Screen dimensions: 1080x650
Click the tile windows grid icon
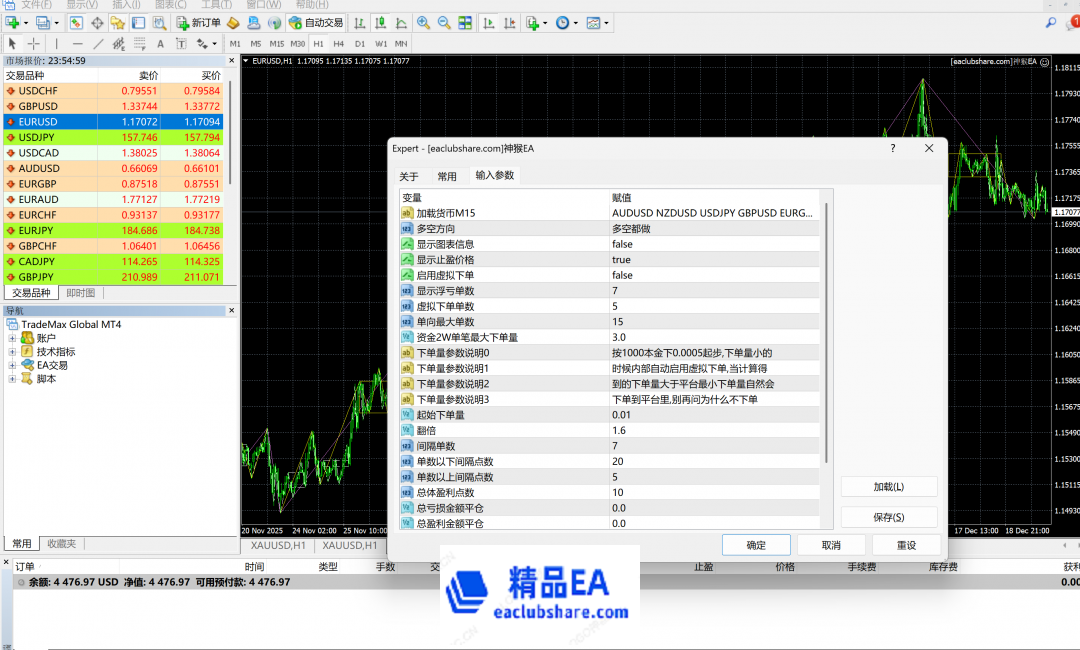coord(466,22)
